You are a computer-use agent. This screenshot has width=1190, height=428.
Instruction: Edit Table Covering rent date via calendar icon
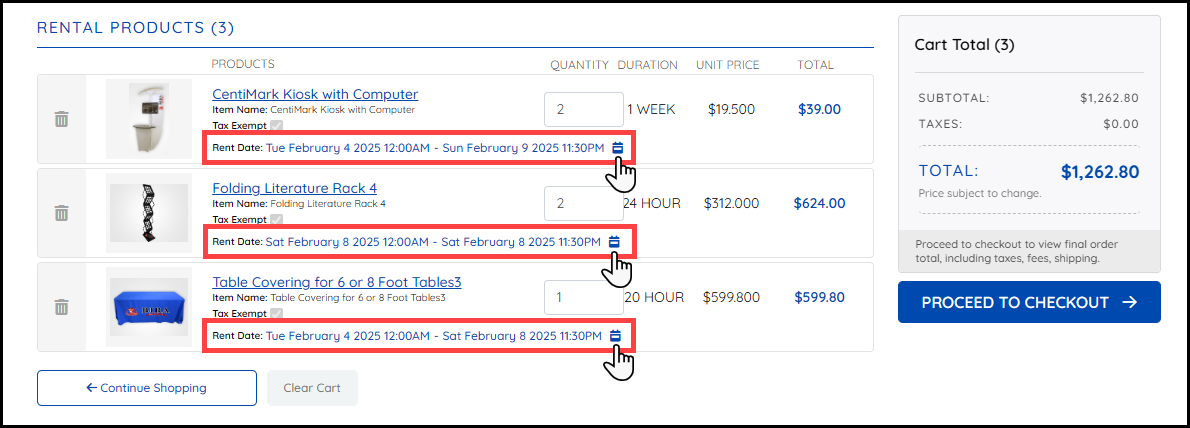point(615,336)
